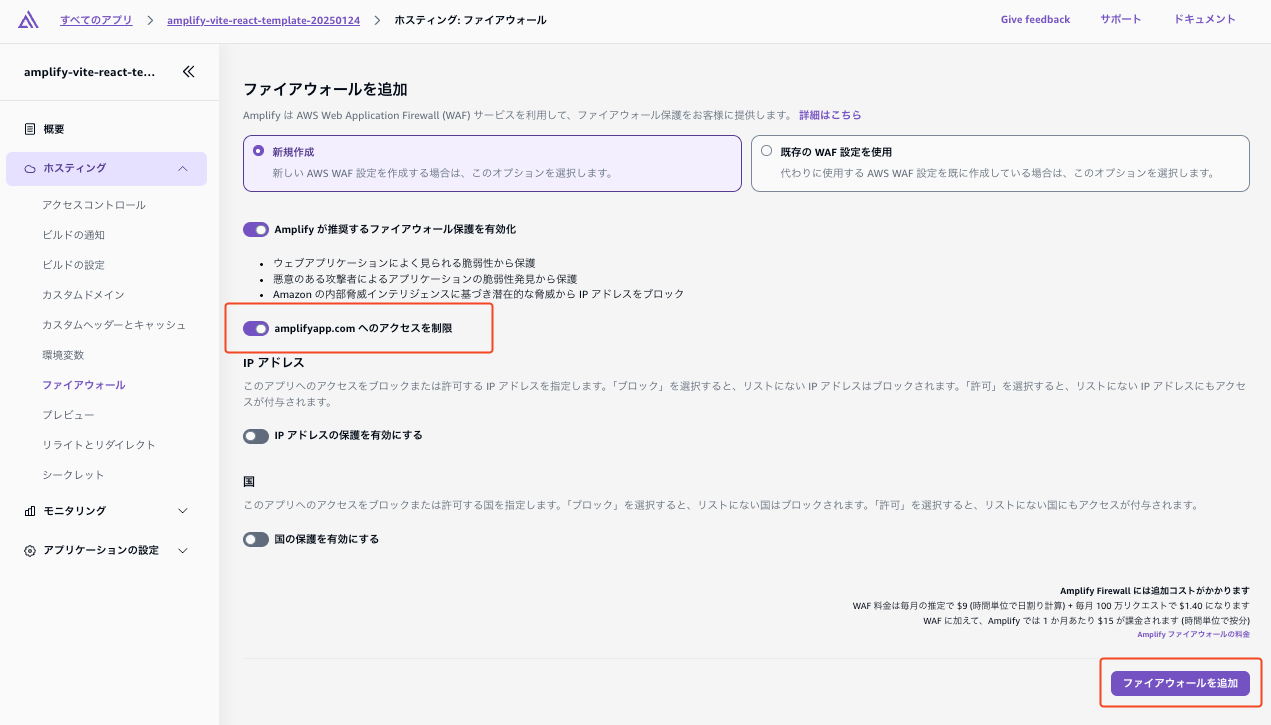Image resolution: width=1271 pixels, height=725 pixels.
Task: Go to カスタムドメイン page
Action: (83, 295)
